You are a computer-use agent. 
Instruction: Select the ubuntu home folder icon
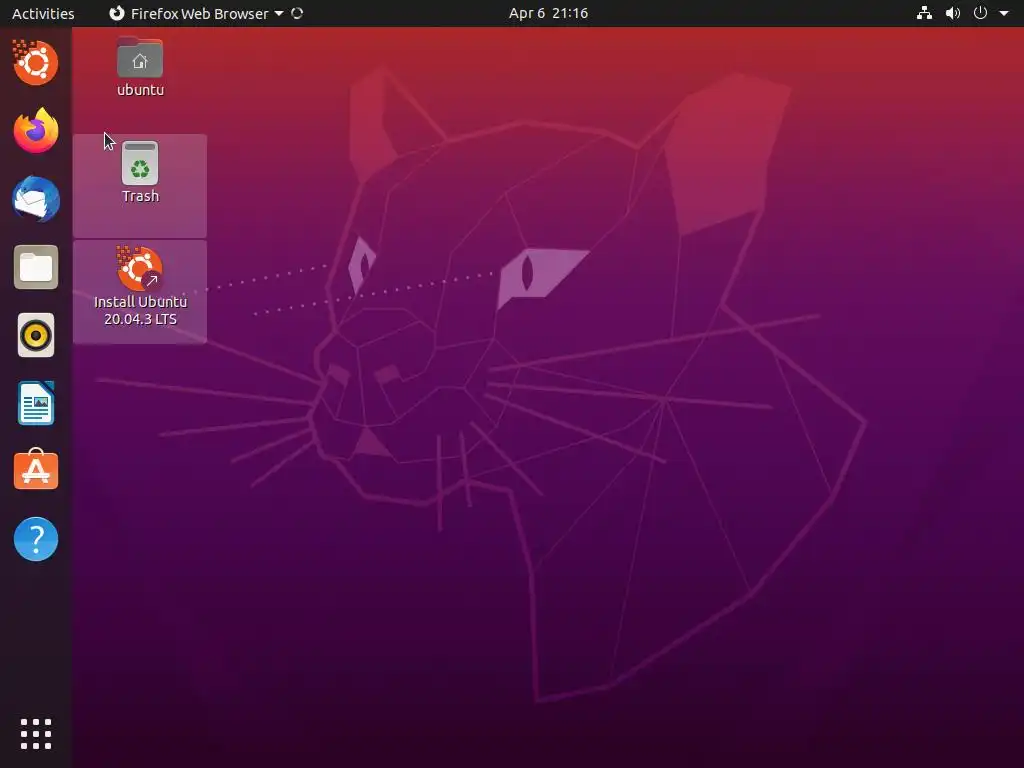click(x=140, y=67)
